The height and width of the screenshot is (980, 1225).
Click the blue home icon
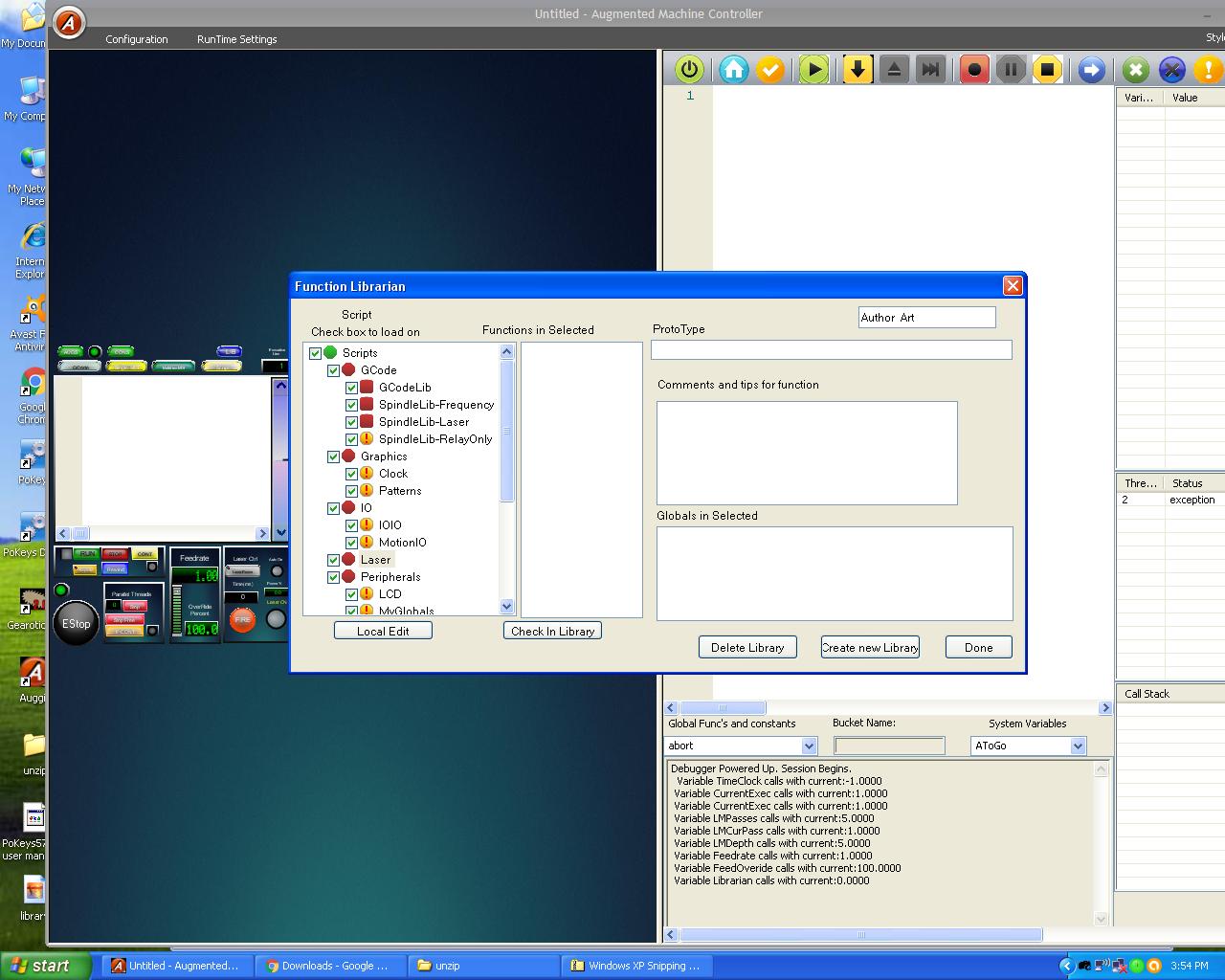734,69
